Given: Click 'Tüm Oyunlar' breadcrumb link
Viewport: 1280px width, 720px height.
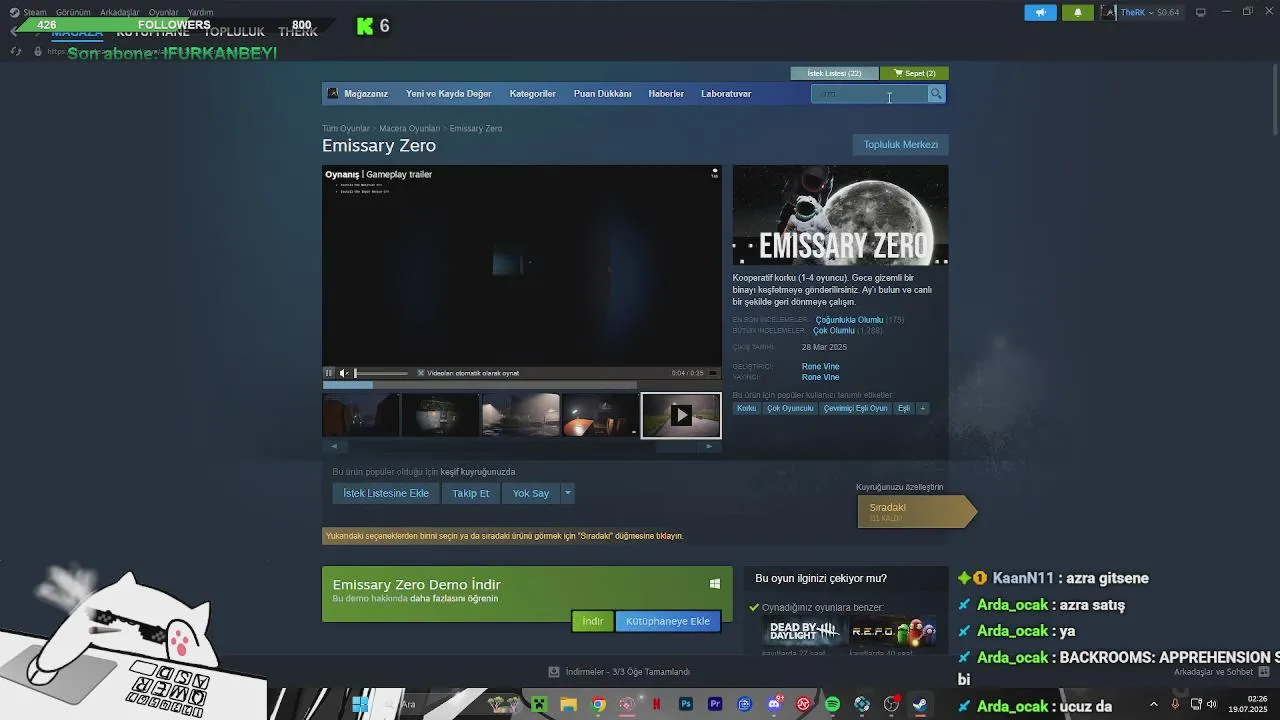Looking at the screenshot, I should click(346, 129).
